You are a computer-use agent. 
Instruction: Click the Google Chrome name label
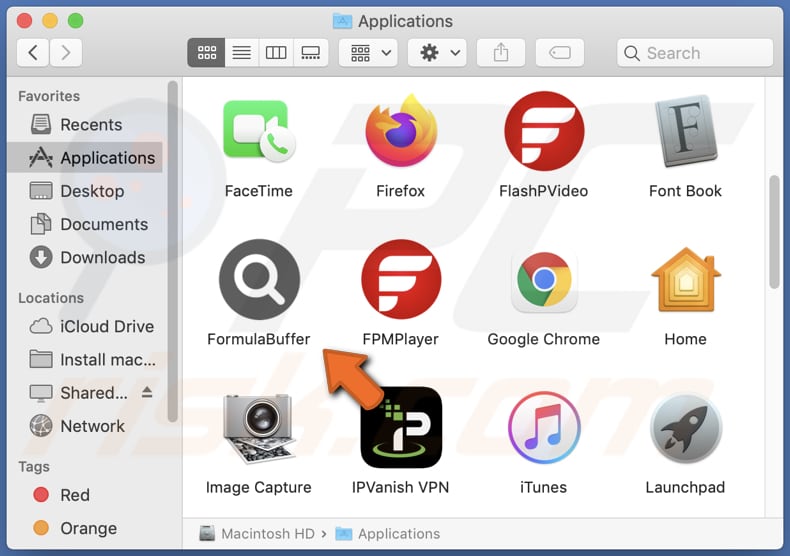click(544, 339)
